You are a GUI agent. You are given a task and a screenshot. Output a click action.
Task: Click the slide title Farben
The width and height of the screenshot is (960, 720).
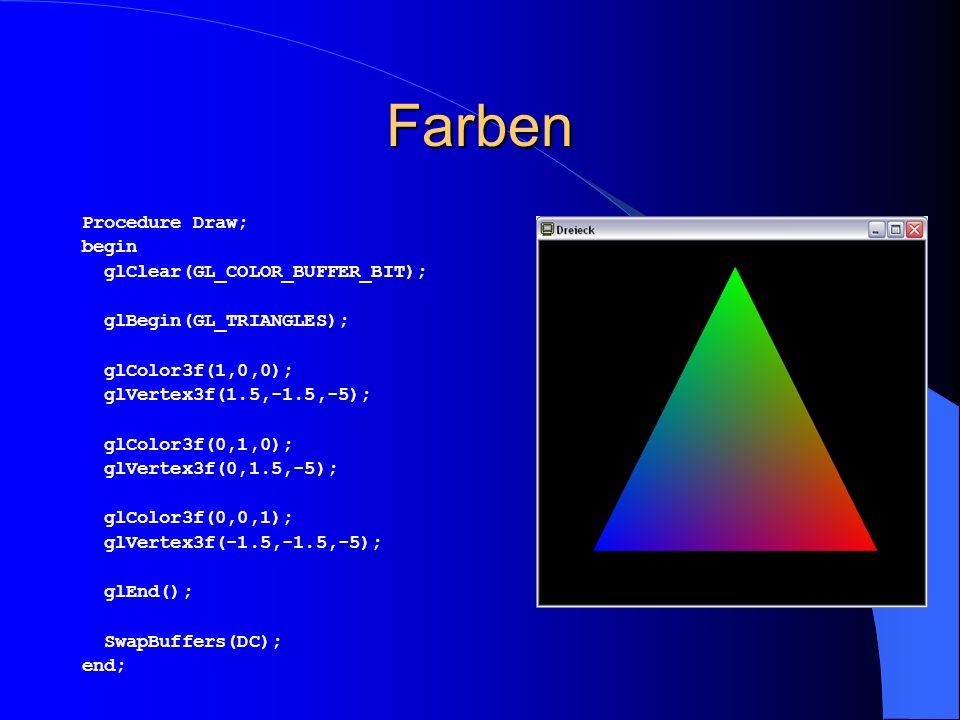479,126
